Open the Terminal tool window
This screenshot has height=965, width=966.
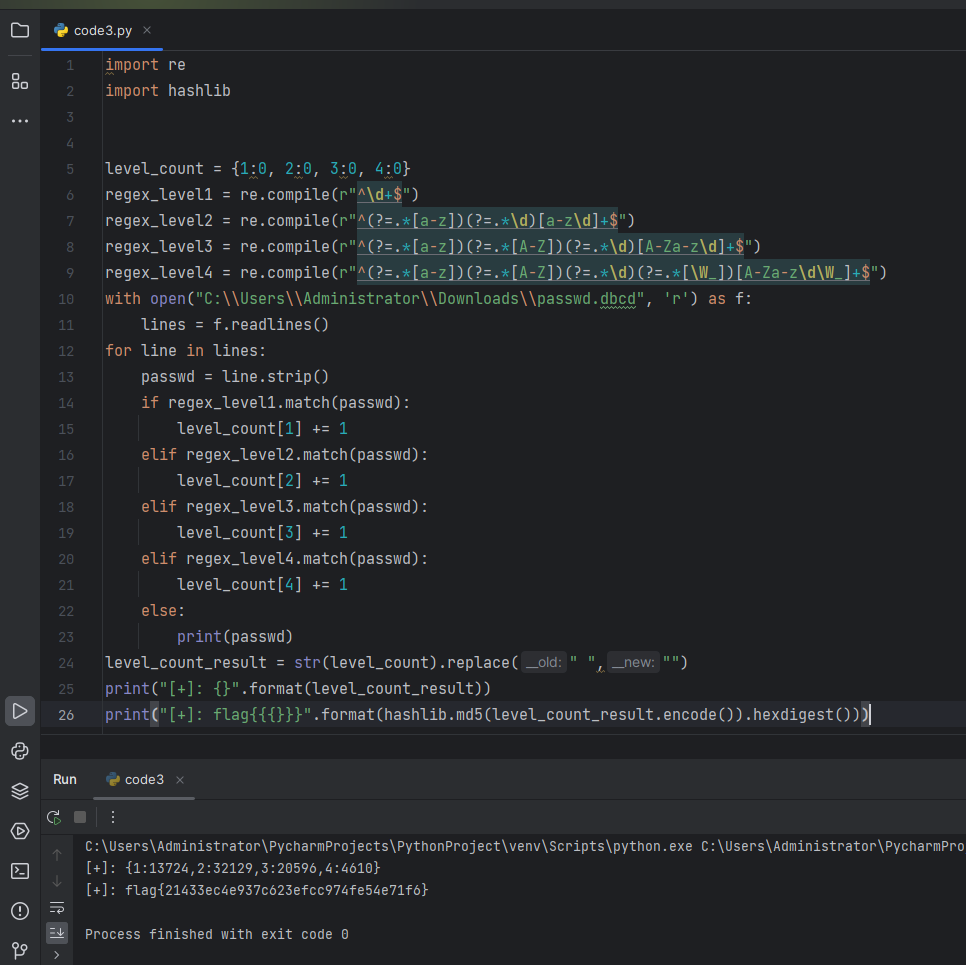click(20, 871)
